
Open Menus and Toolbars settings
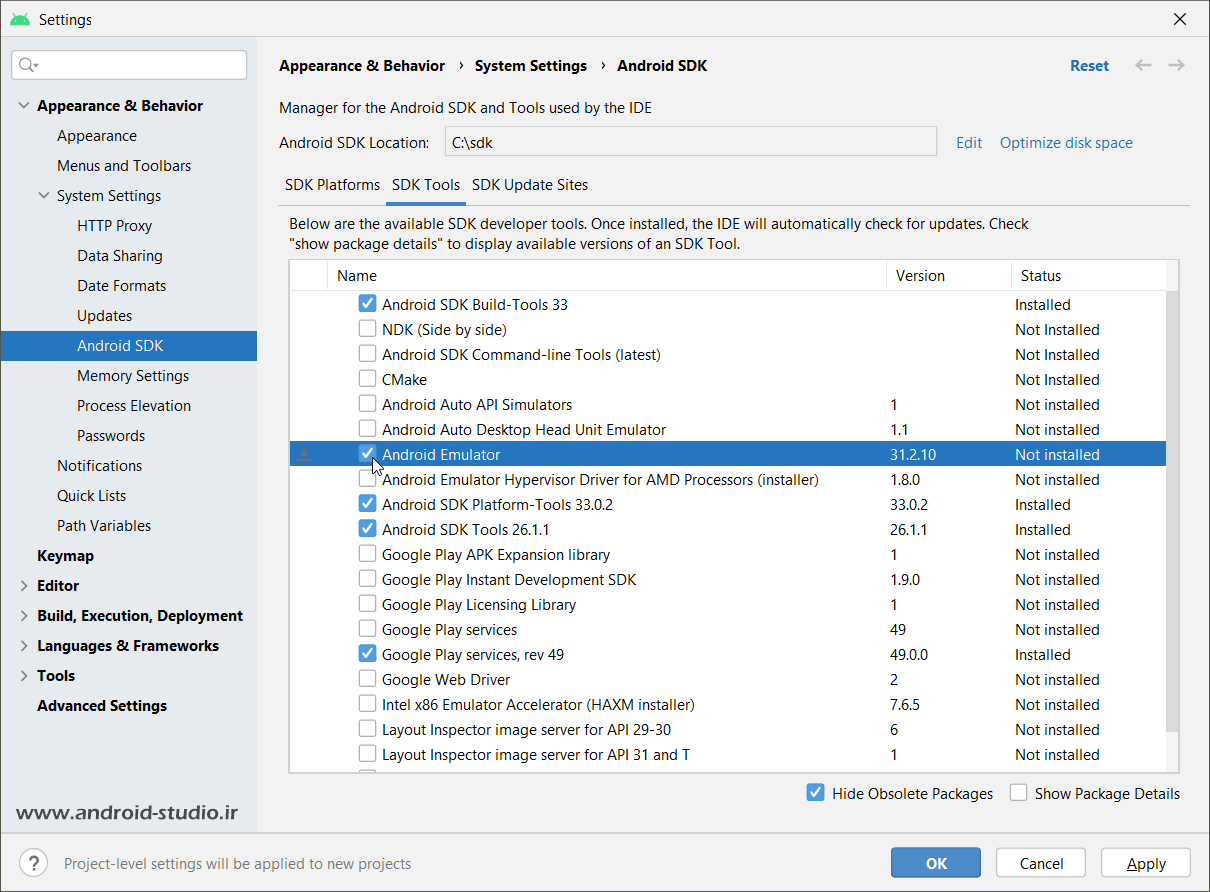124,166
